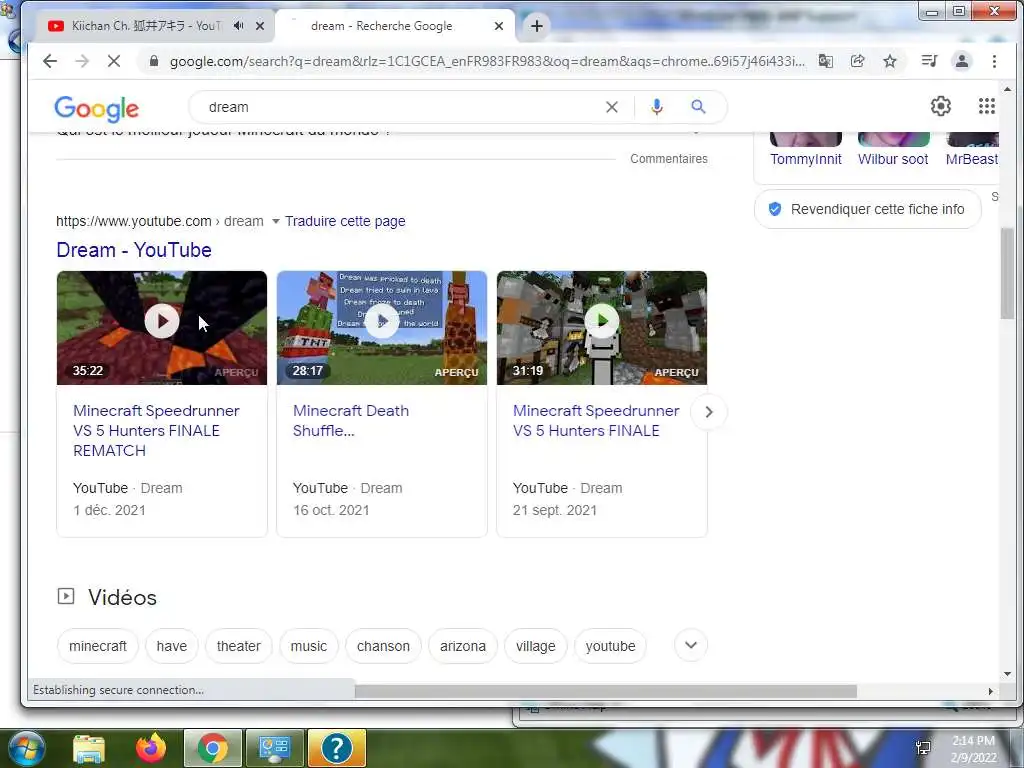
Task: Go to the Google homepage logo
Action: point(97,108)
